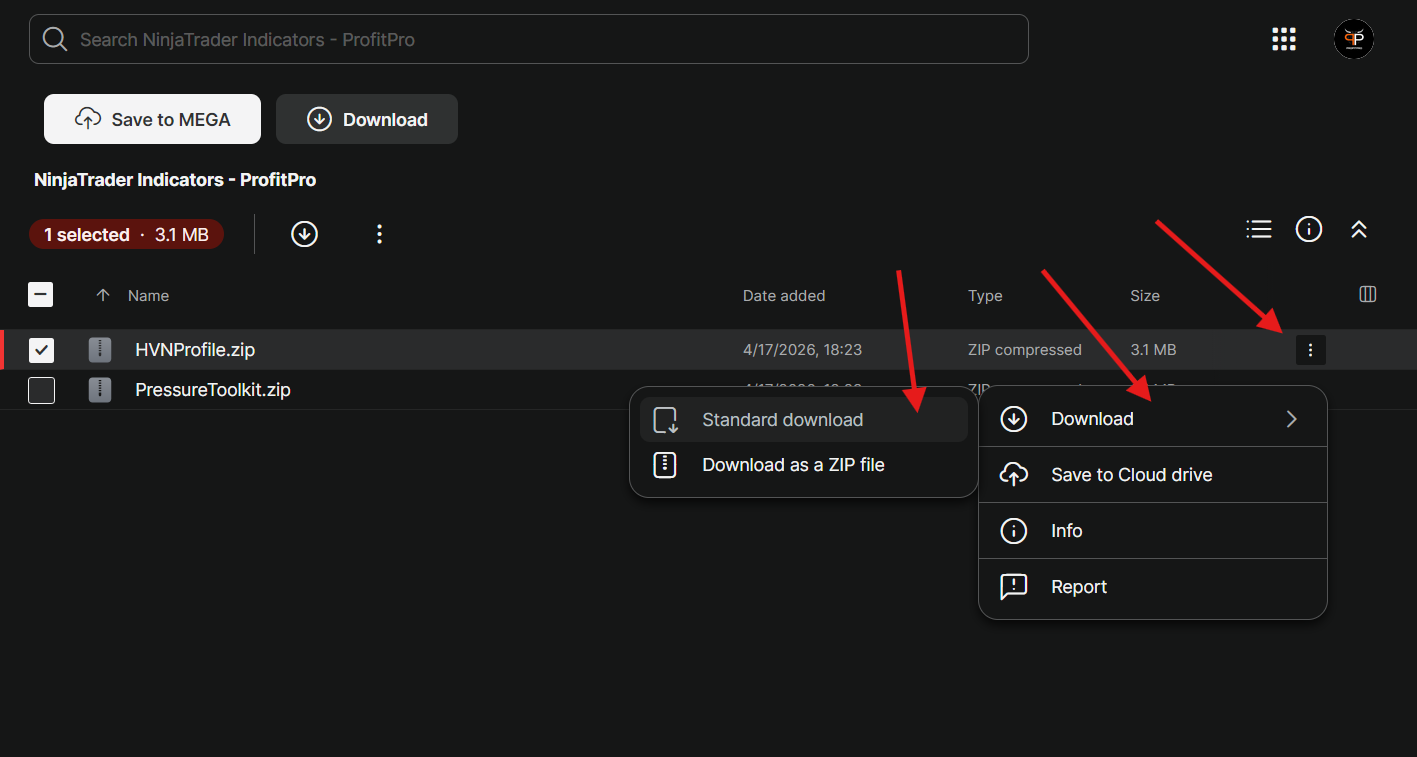Screen dimensions: 1417x757
Task: Click the circular download icon beside selection count
Action: pyautogui.click(x=304, y=234)
